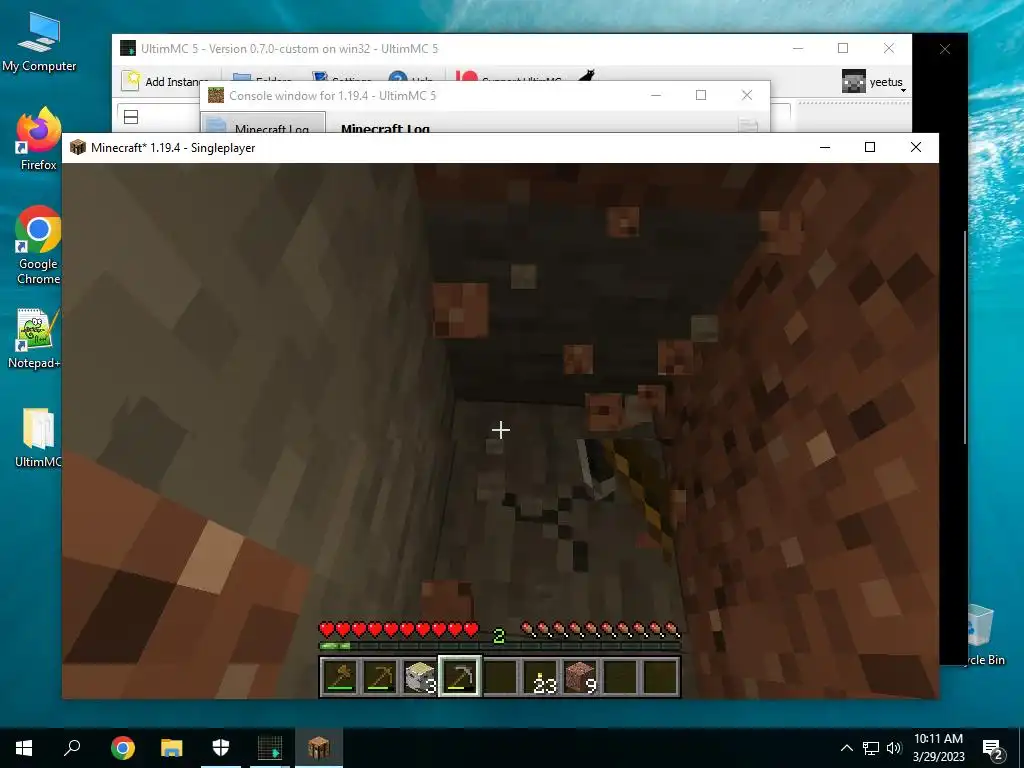Expand the hidden system tray icons chevron

click(846, 748)
